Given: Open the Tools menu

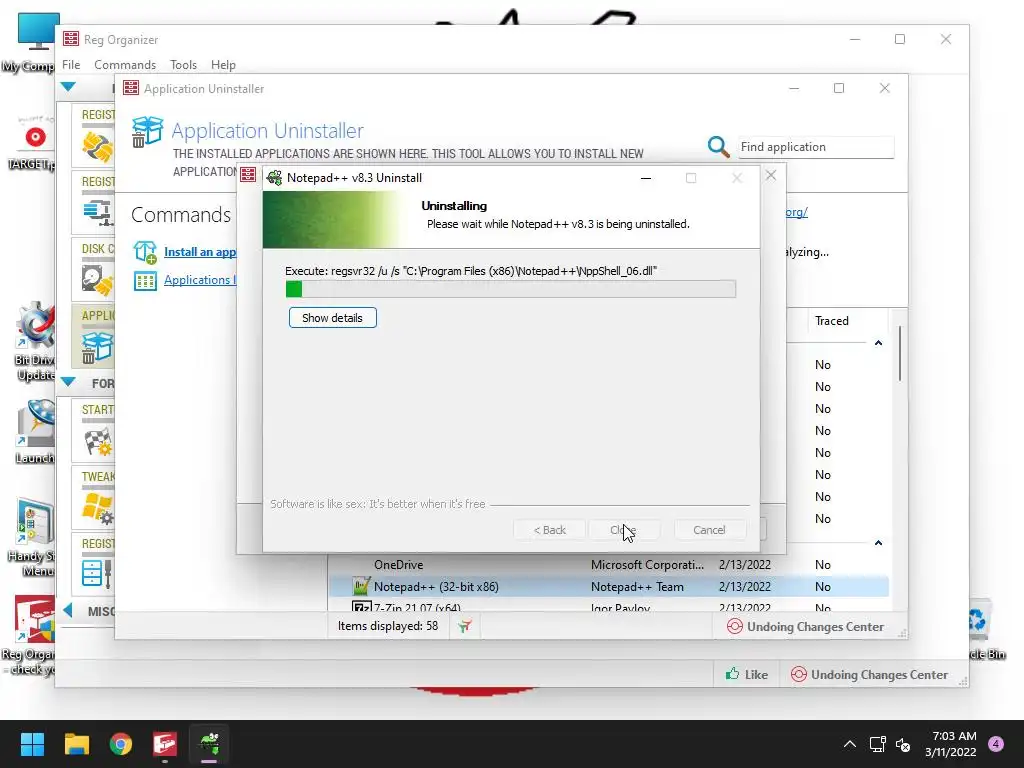Looking at the screenshot, I should pos(184,65).
